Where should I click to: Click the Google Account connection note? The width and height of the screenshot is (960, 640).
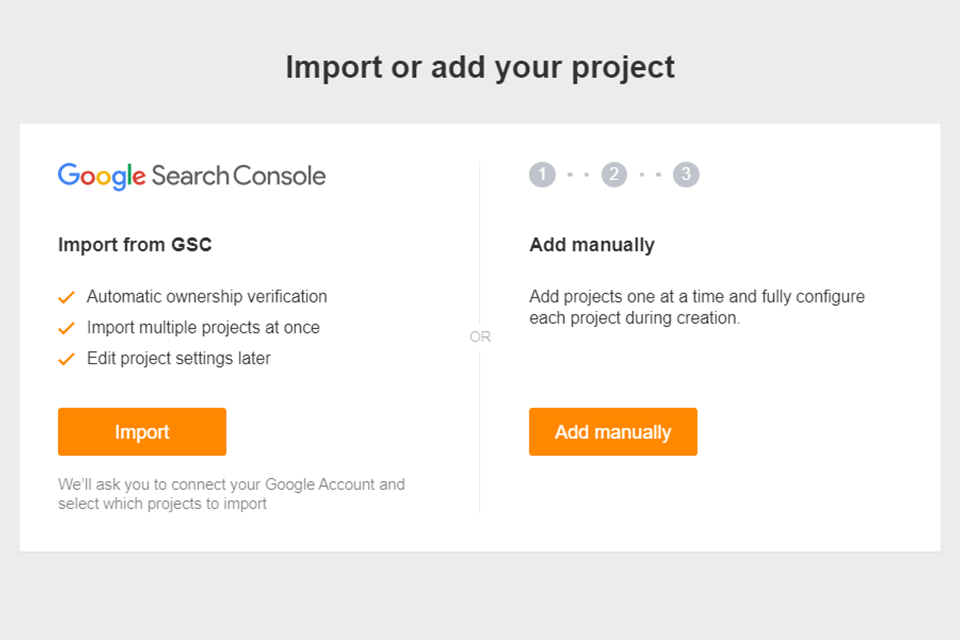click(x=231, y=494)
